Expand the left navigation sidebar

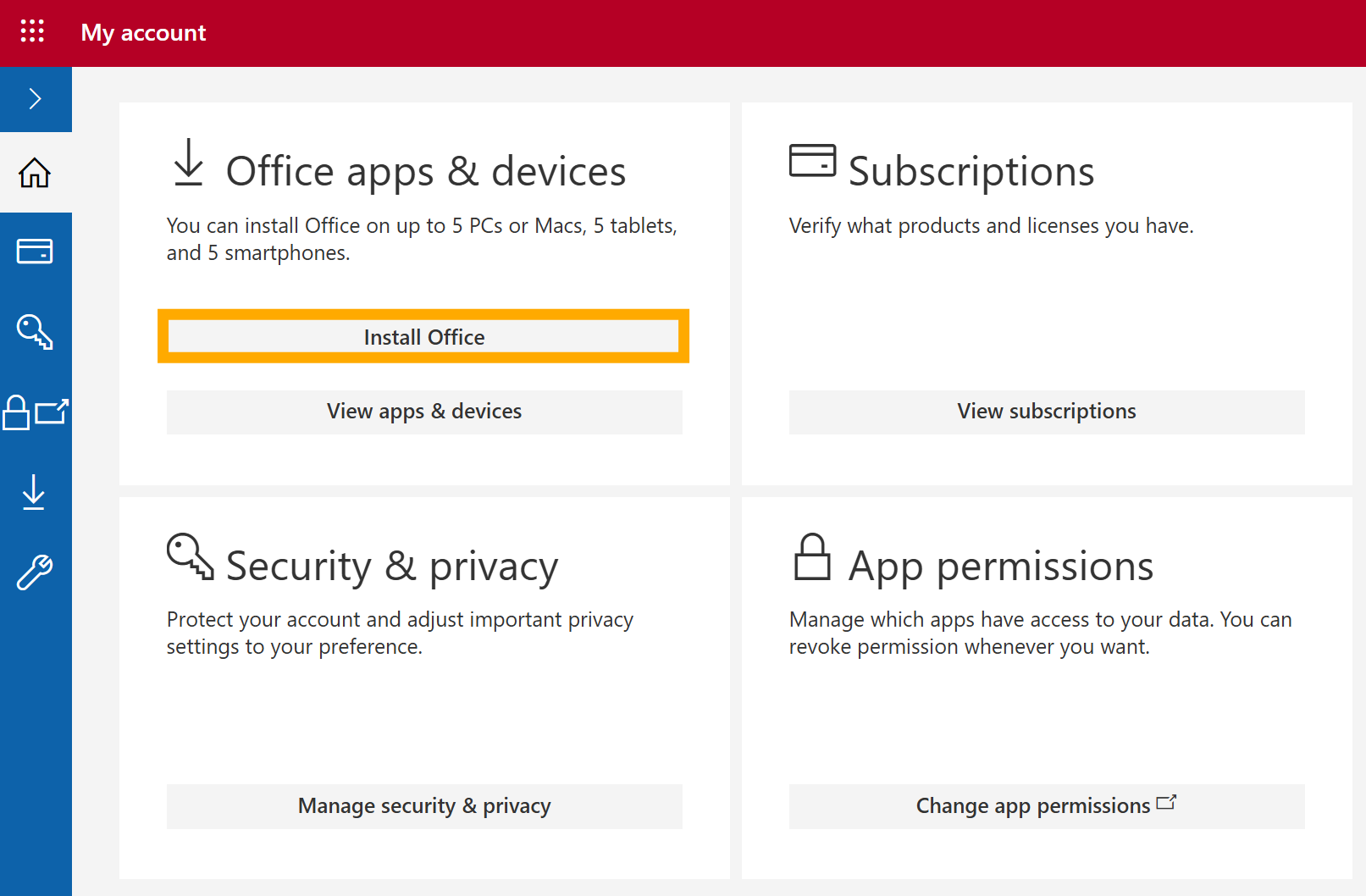coord(36,99)
